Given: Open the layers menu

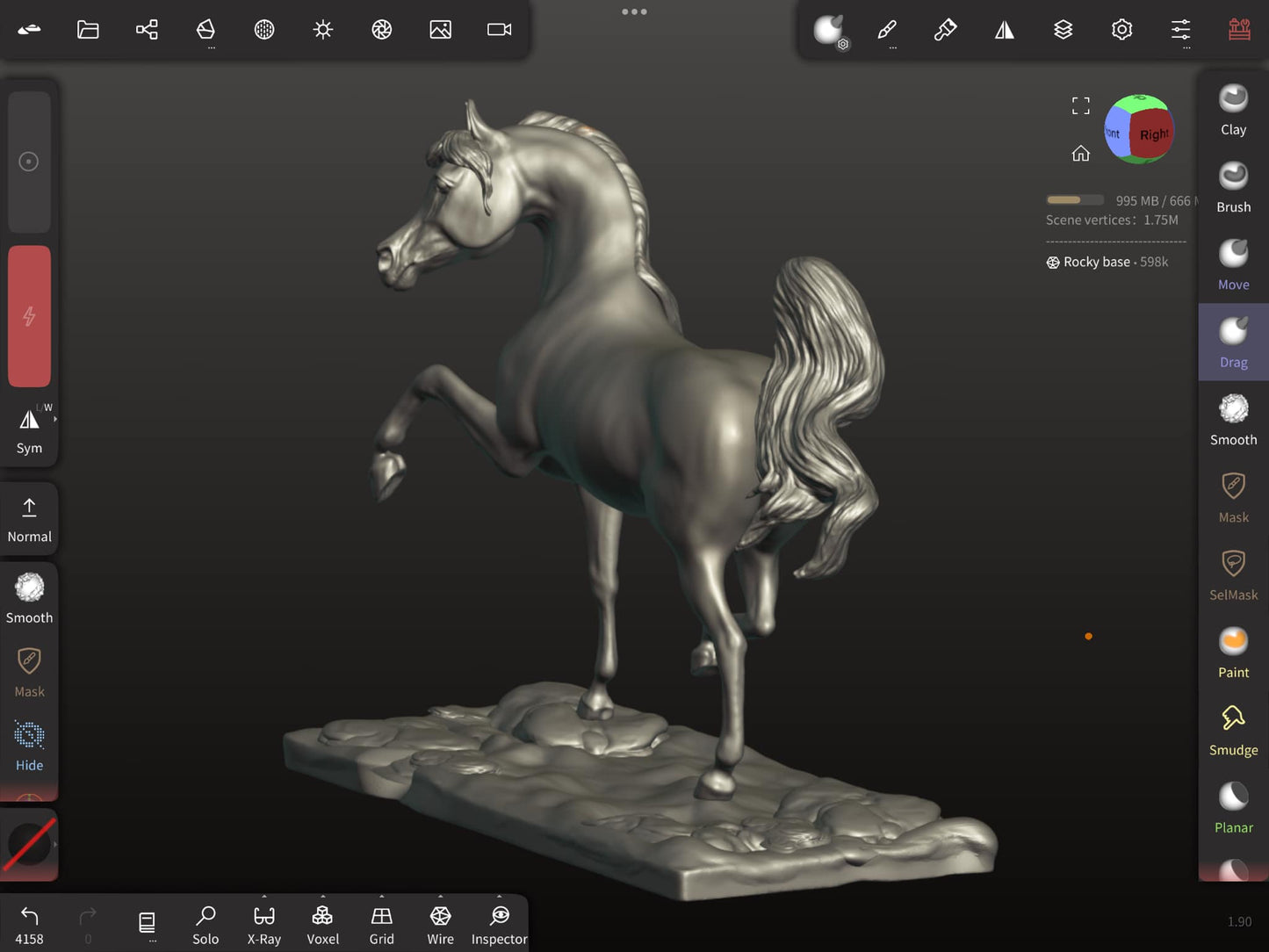Looking at the screenshot, I should (x=1063, y=30).
